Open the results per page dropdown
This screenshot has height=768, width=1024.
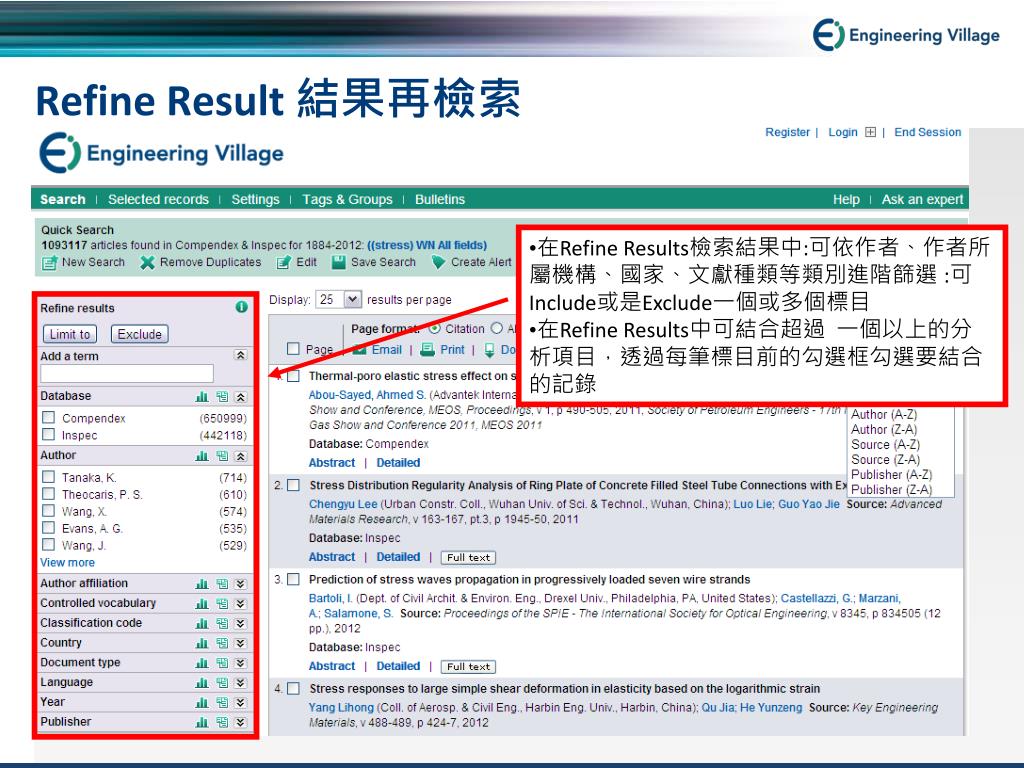(353, 299)
